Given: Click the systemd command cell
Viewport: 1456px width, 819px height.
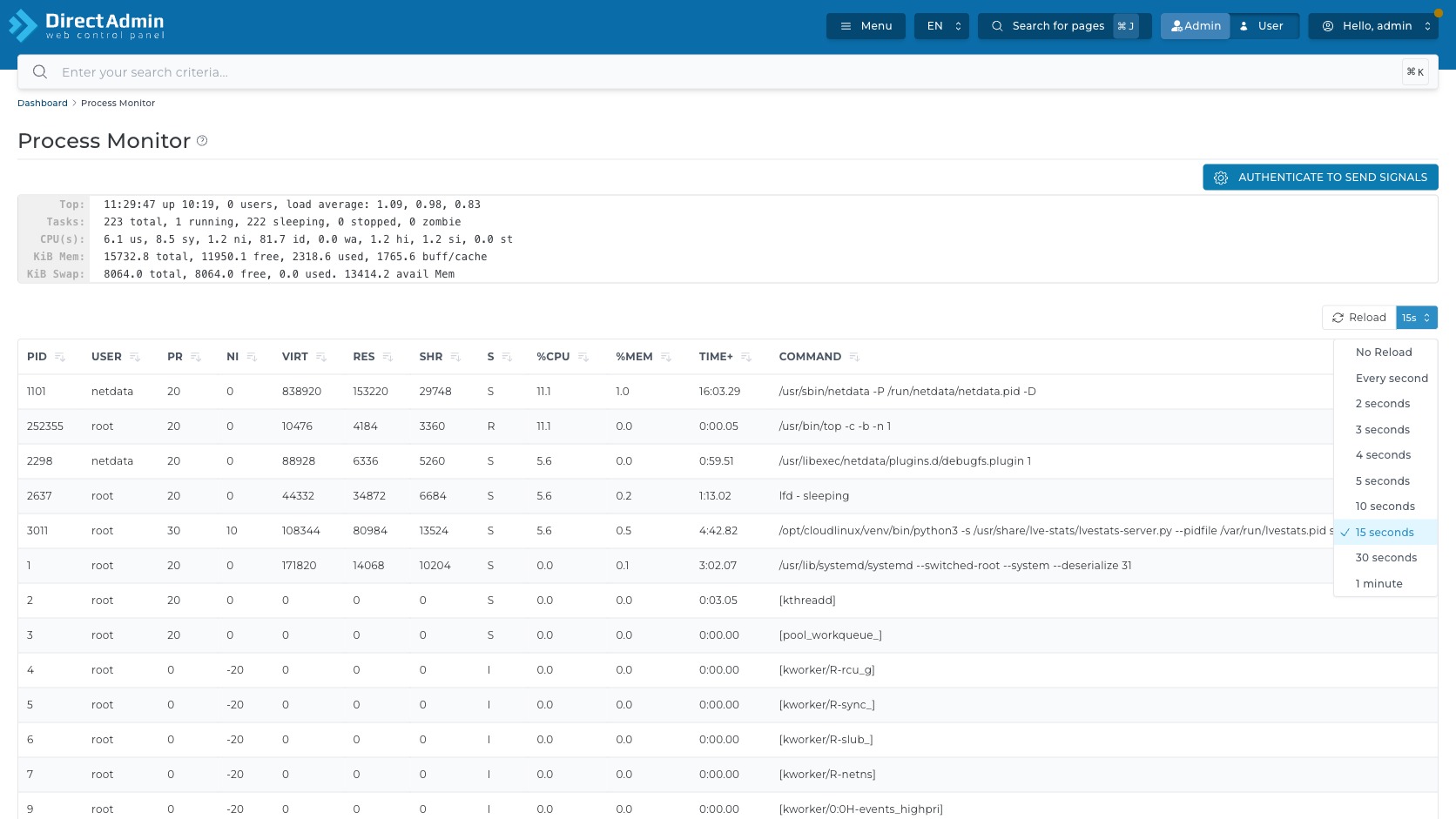Looking at the screenshot, I should tap(954, 566).
